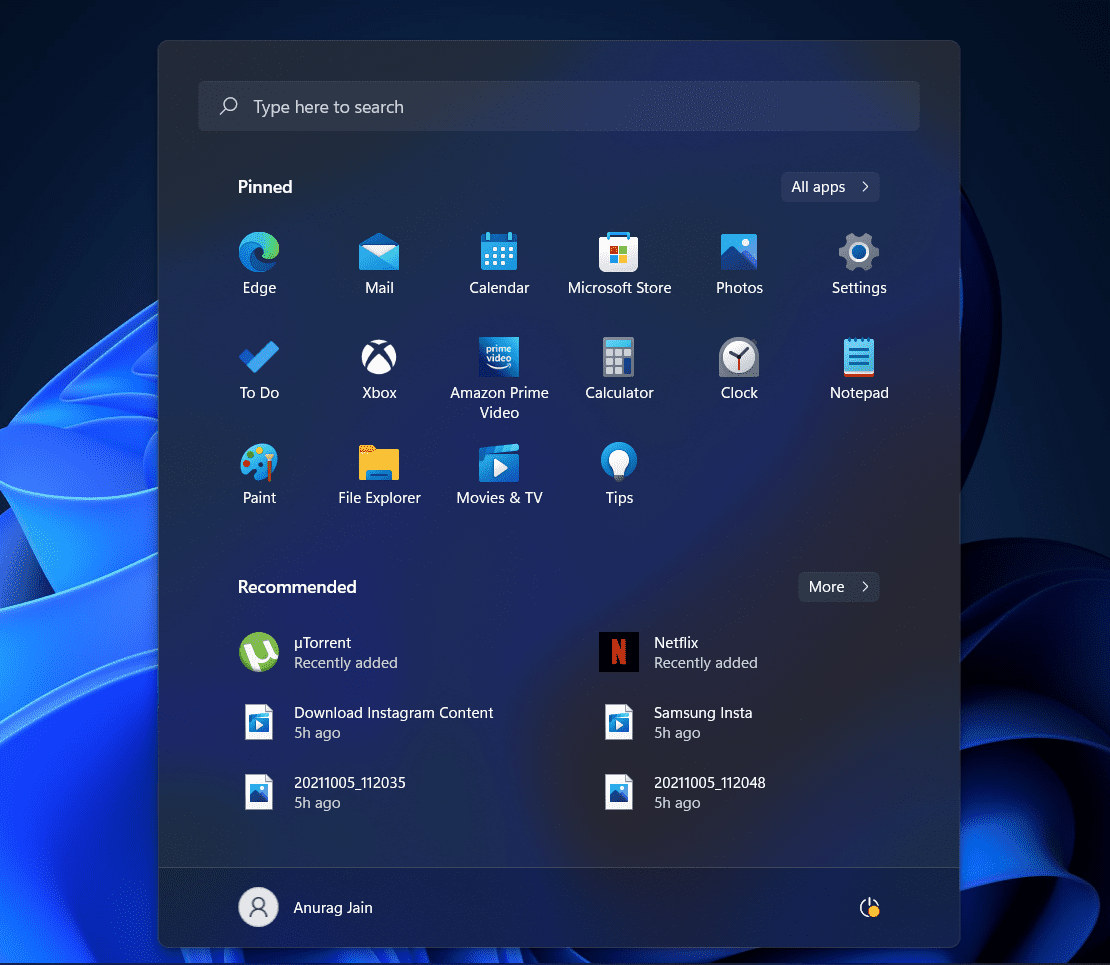The width and height of the screenshot is (1110, 965).
Task: Expand the All apps list
Action: [x=830, y=187]
